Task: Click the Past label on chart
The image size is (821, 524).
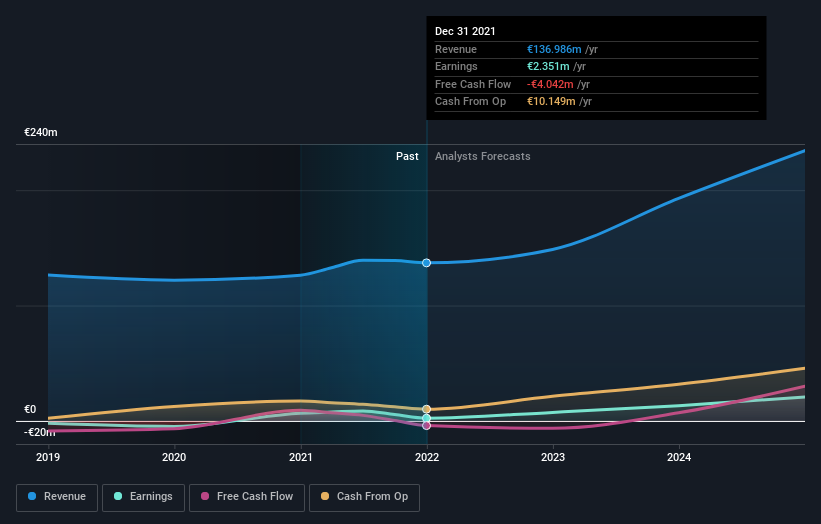Action: (x=407, y=157)
